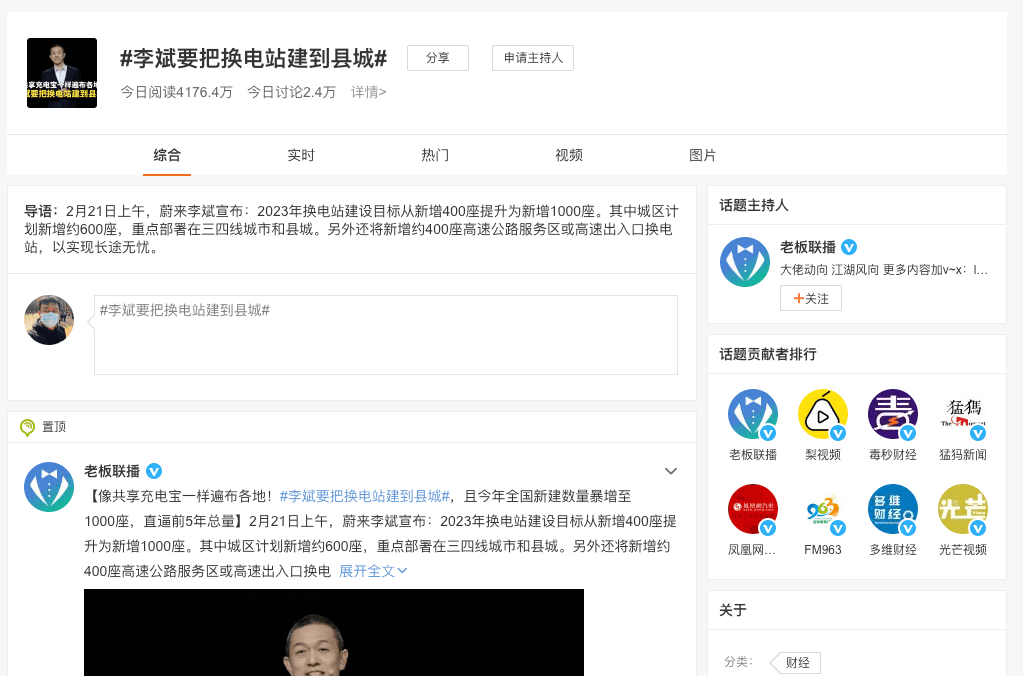Click the 猛犸新闻 contributor name

[x=963, y=455]
